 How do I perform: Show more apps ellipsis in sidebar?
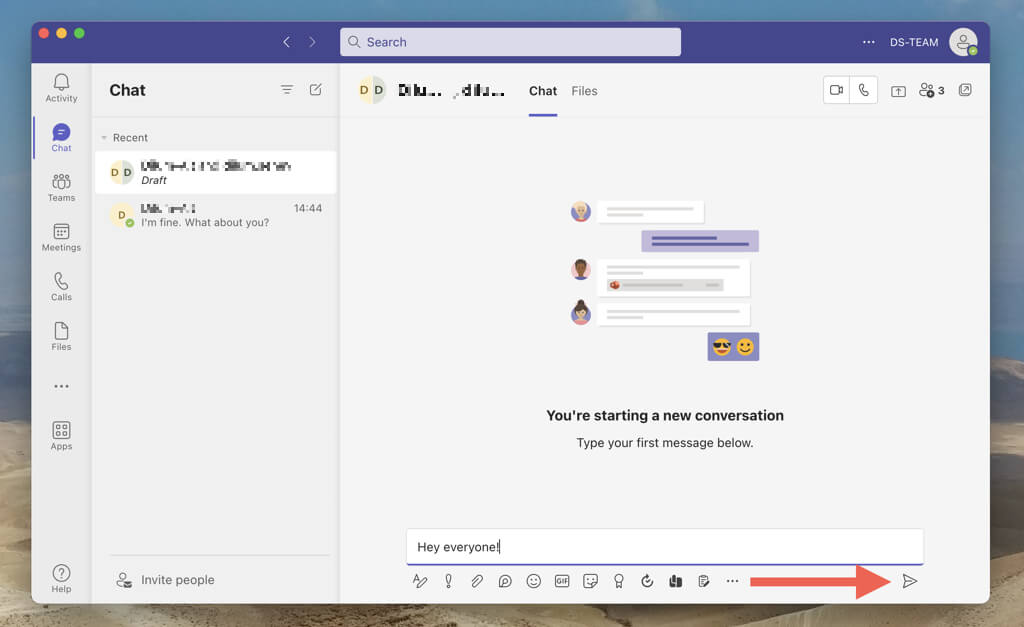(x=61, y=386)
